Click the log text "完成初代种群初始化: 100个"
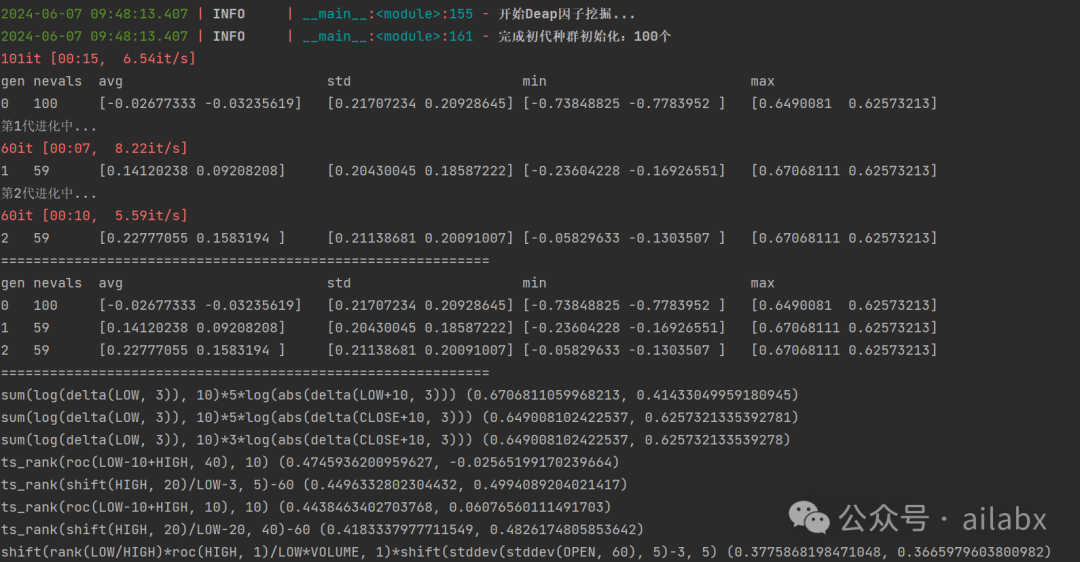This screenshot has width=1080, height=562. point(584,37)
